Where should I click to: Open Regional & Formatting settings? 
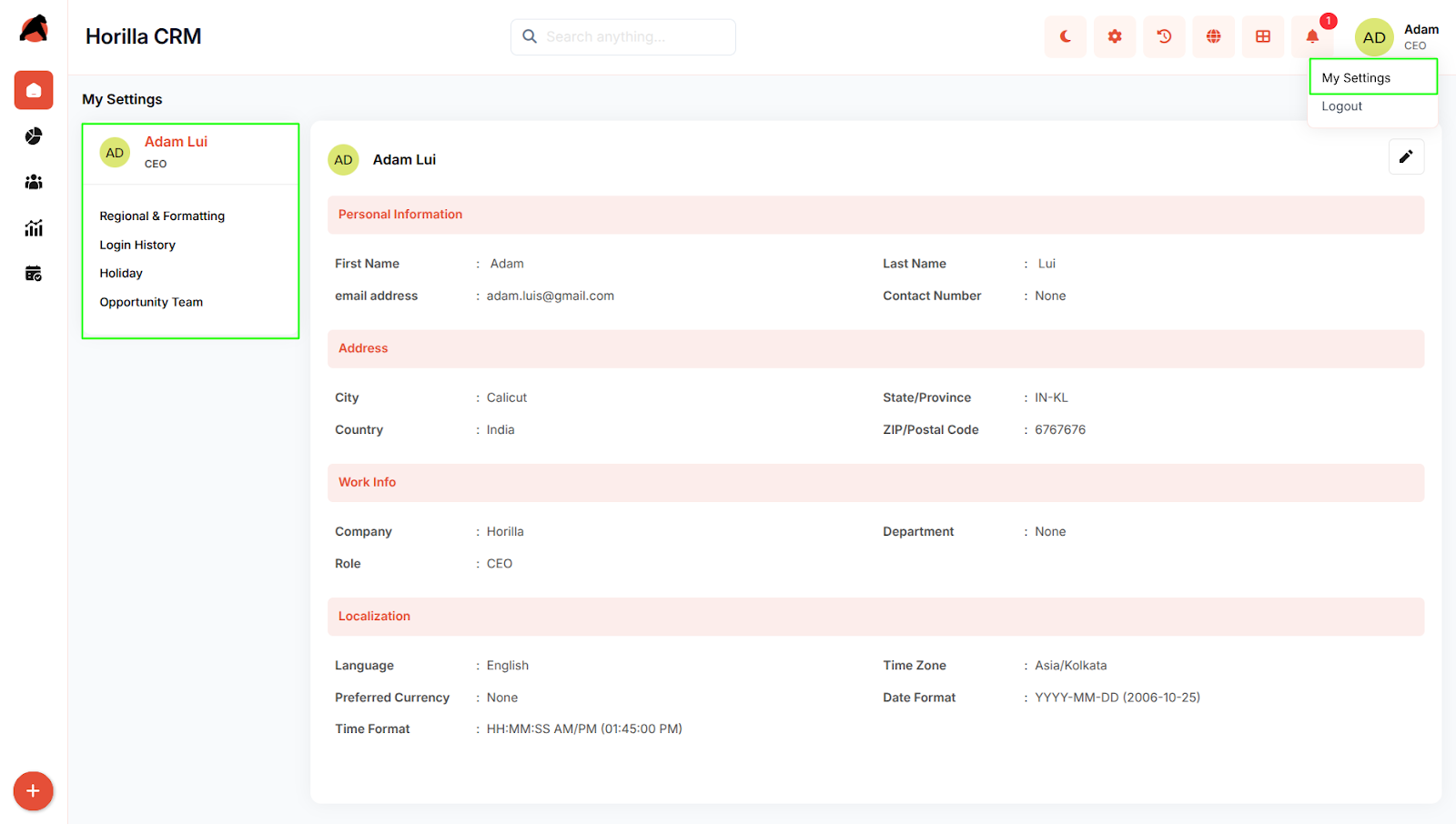[162, 216]
